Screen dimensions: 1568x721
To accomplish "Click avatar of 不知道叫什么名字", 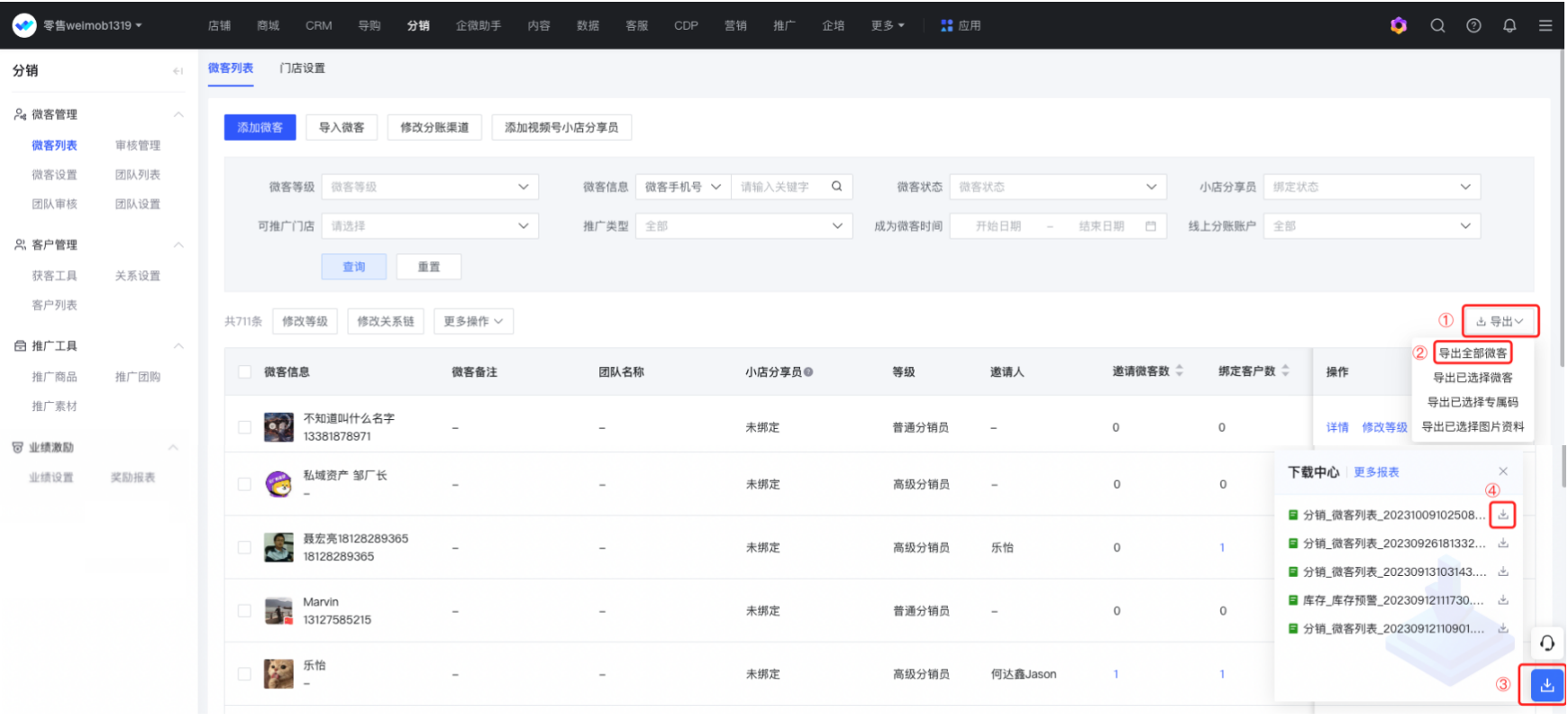I will pos(278,427).
